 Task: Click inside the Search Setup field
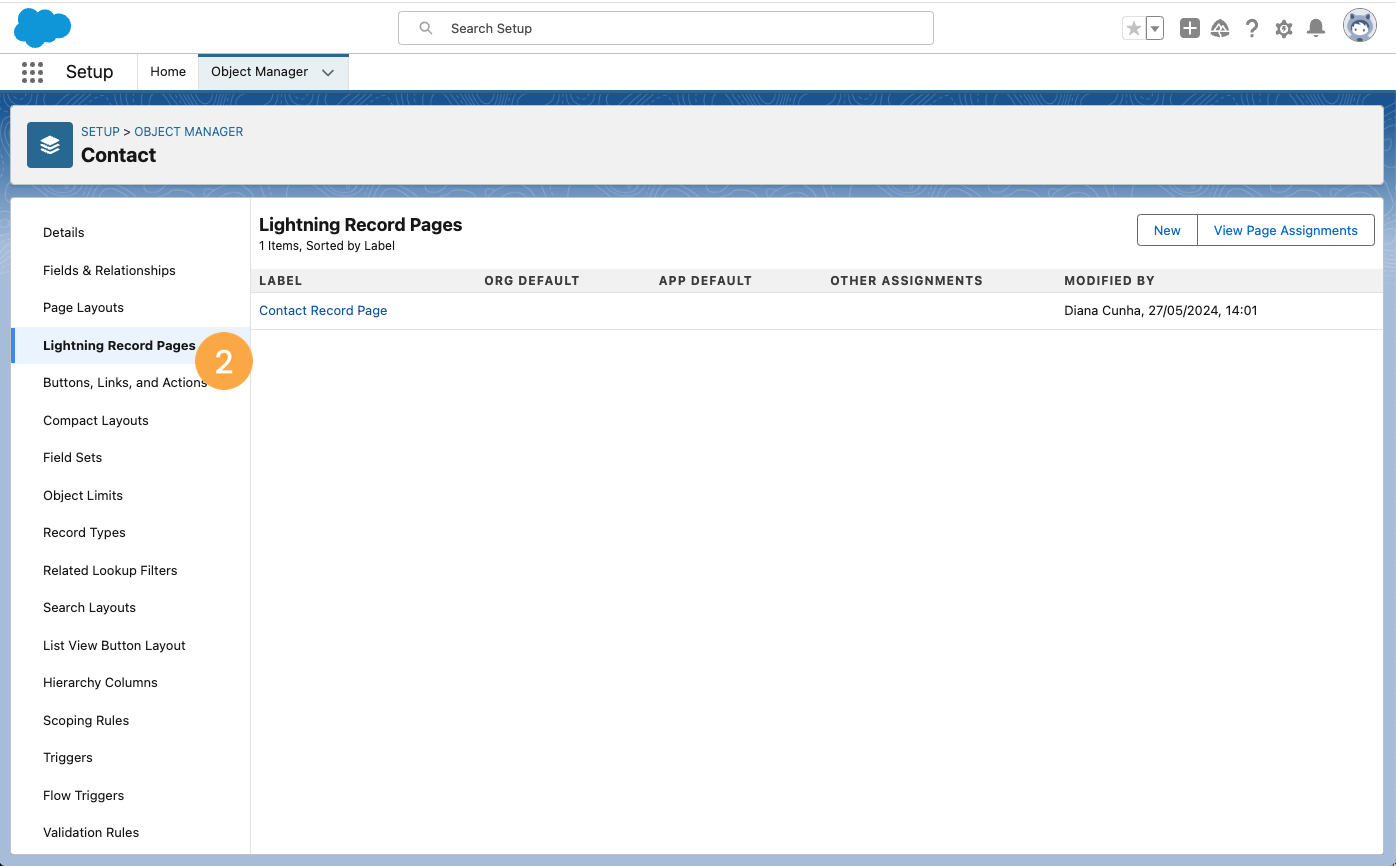666,28
